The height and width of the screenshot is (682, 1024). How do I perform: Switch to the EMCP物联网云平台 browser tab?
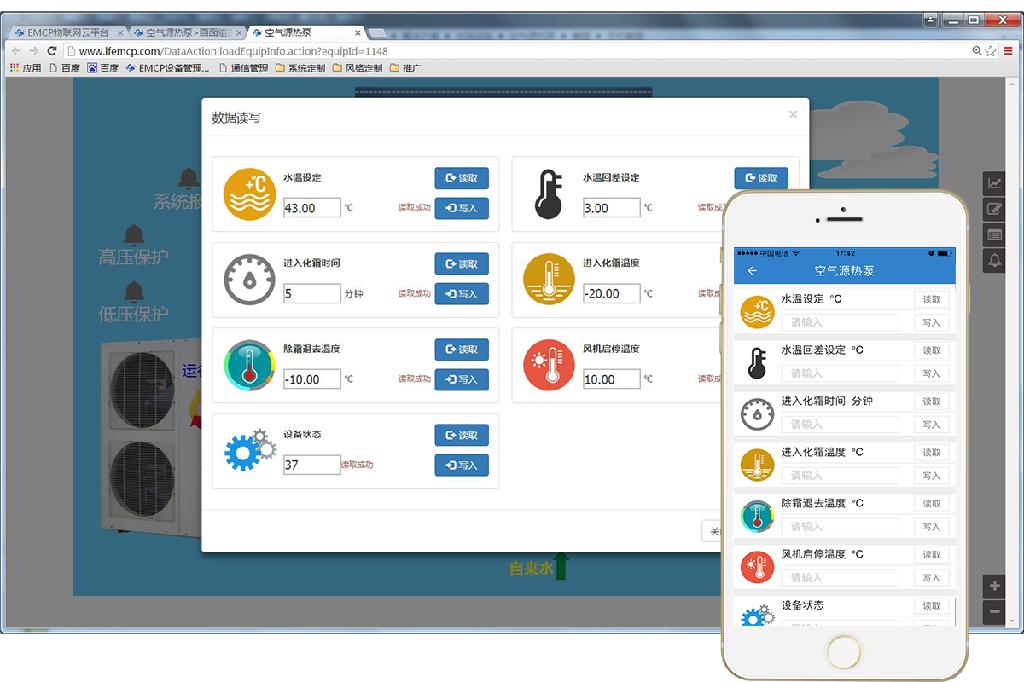coord(67,32)
